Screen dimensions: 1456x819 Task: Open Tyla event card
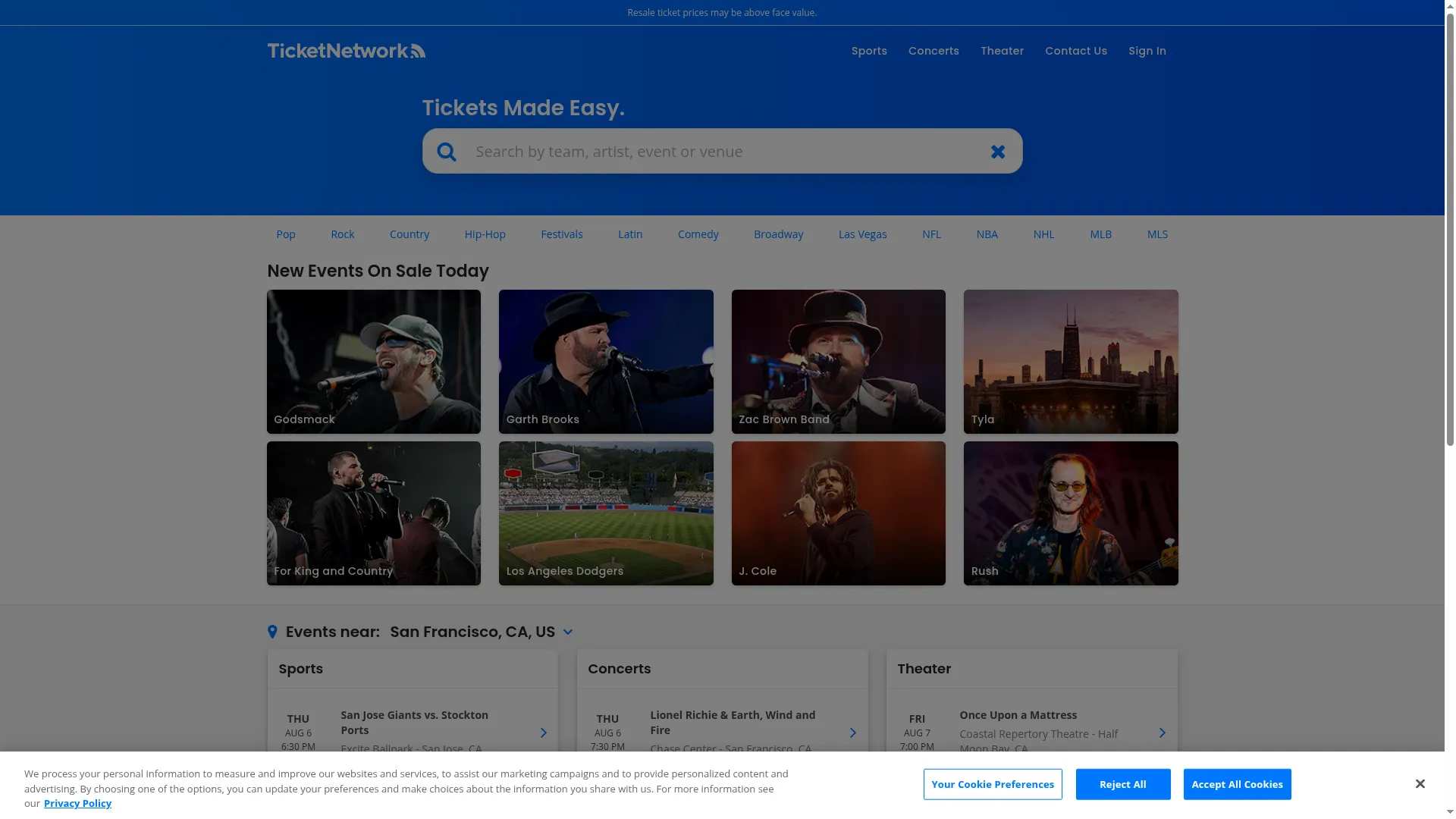pyautogui.click(x=1071, y=362)
